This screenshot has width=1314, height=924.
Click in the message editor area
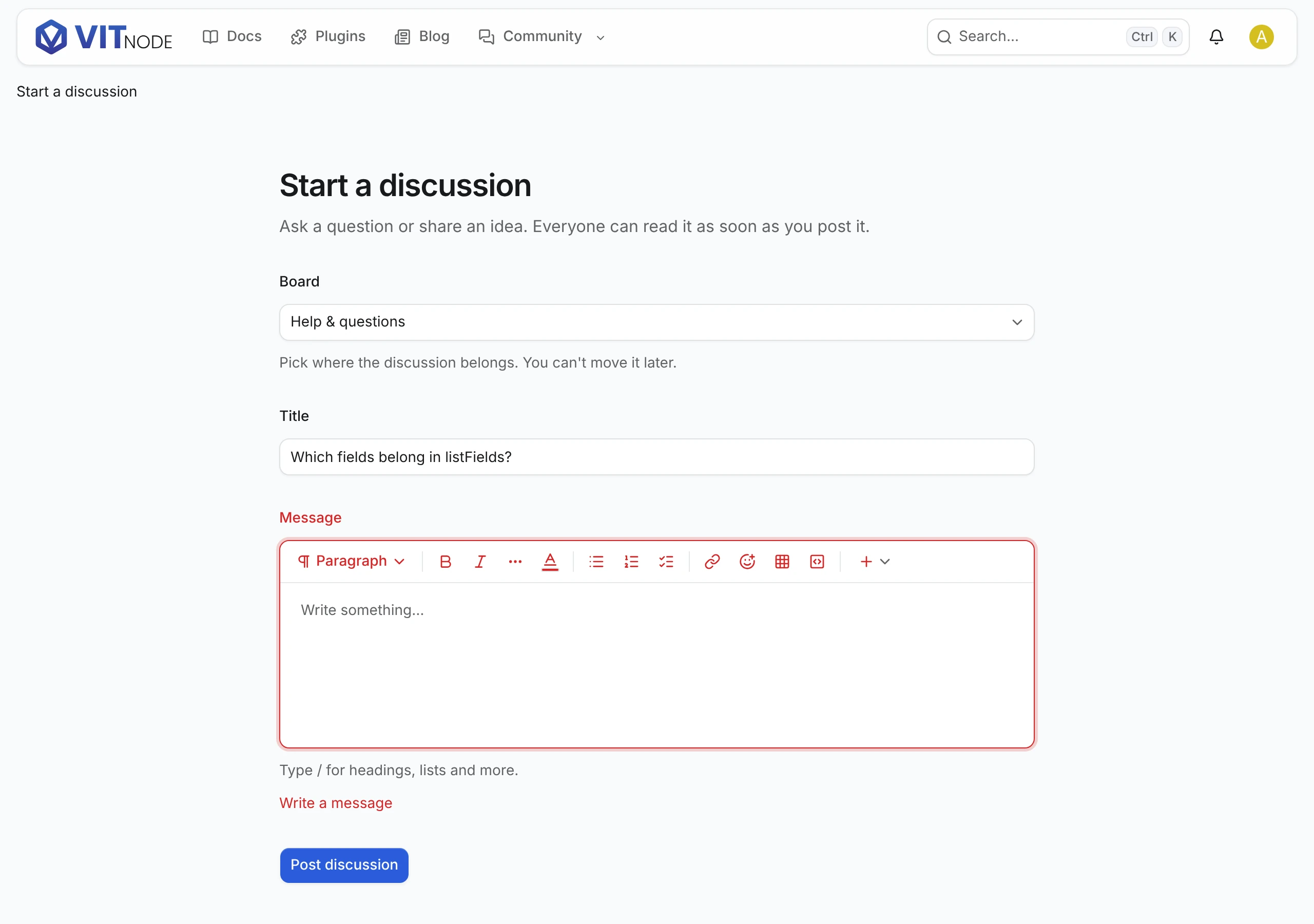656,664
